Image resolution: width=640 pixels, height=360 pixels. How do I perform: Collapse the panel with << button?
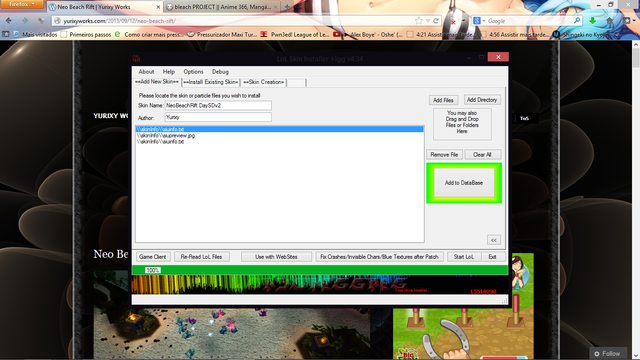(x=494, y=240)
